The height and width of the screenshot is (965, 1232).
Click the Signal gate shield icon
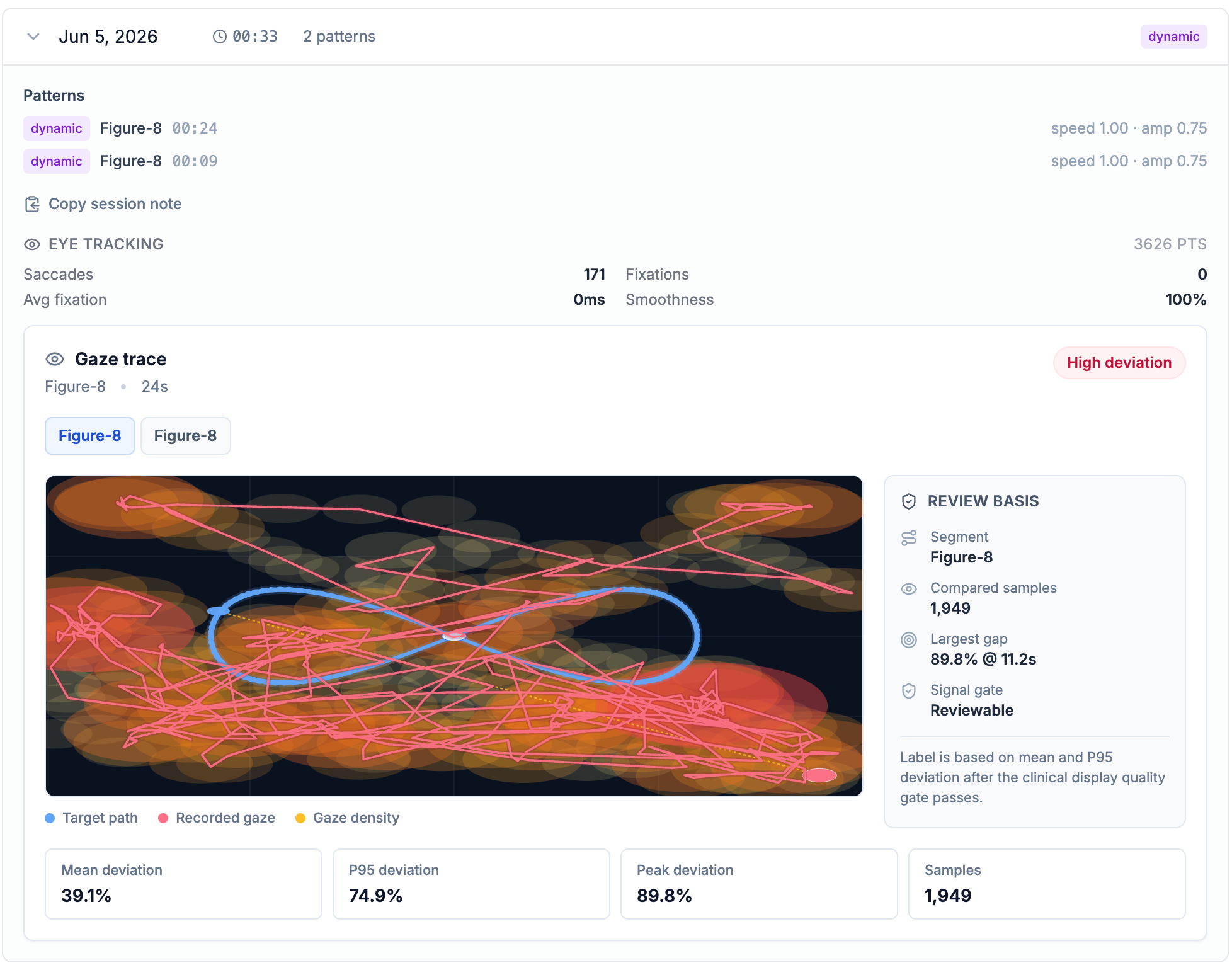(x=909, y=691)
